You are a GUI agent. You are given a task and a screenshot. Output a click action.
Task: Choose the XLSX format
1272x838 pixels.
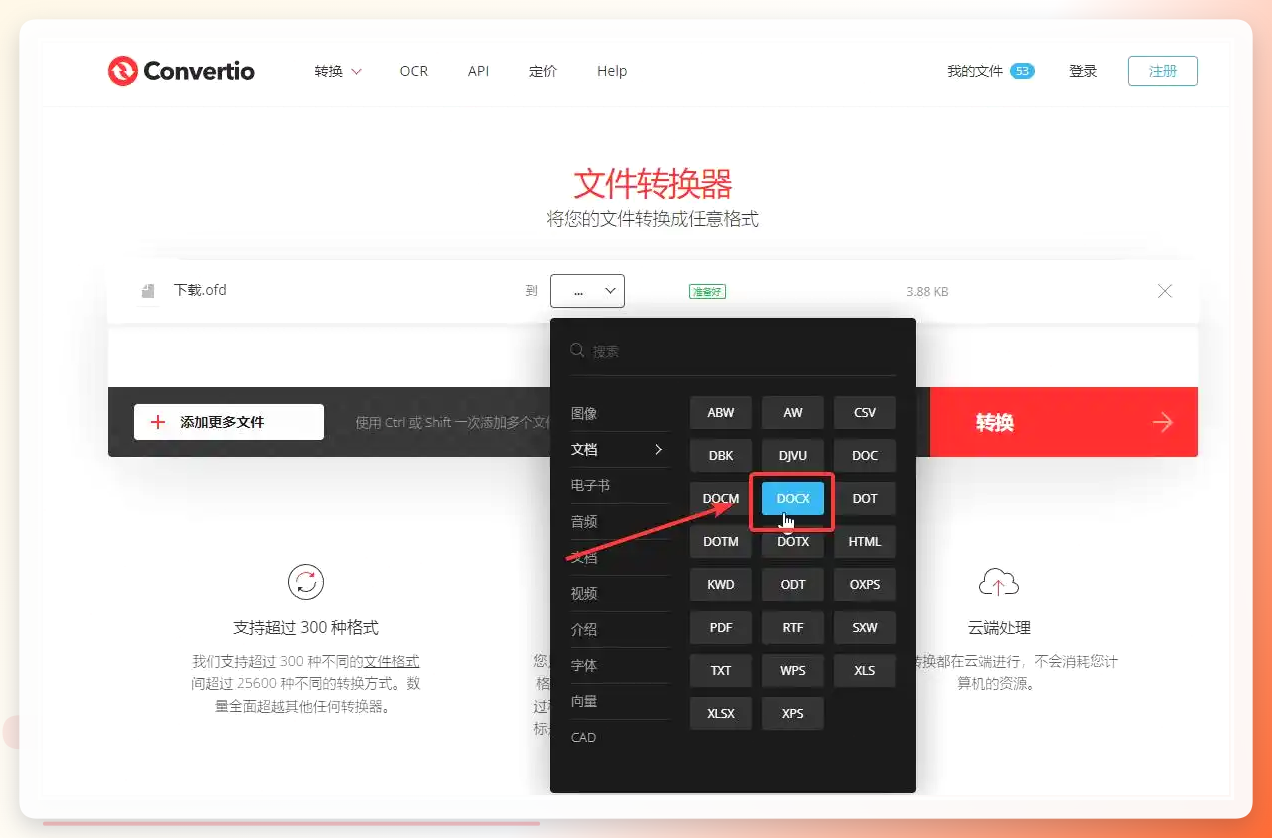721,713
